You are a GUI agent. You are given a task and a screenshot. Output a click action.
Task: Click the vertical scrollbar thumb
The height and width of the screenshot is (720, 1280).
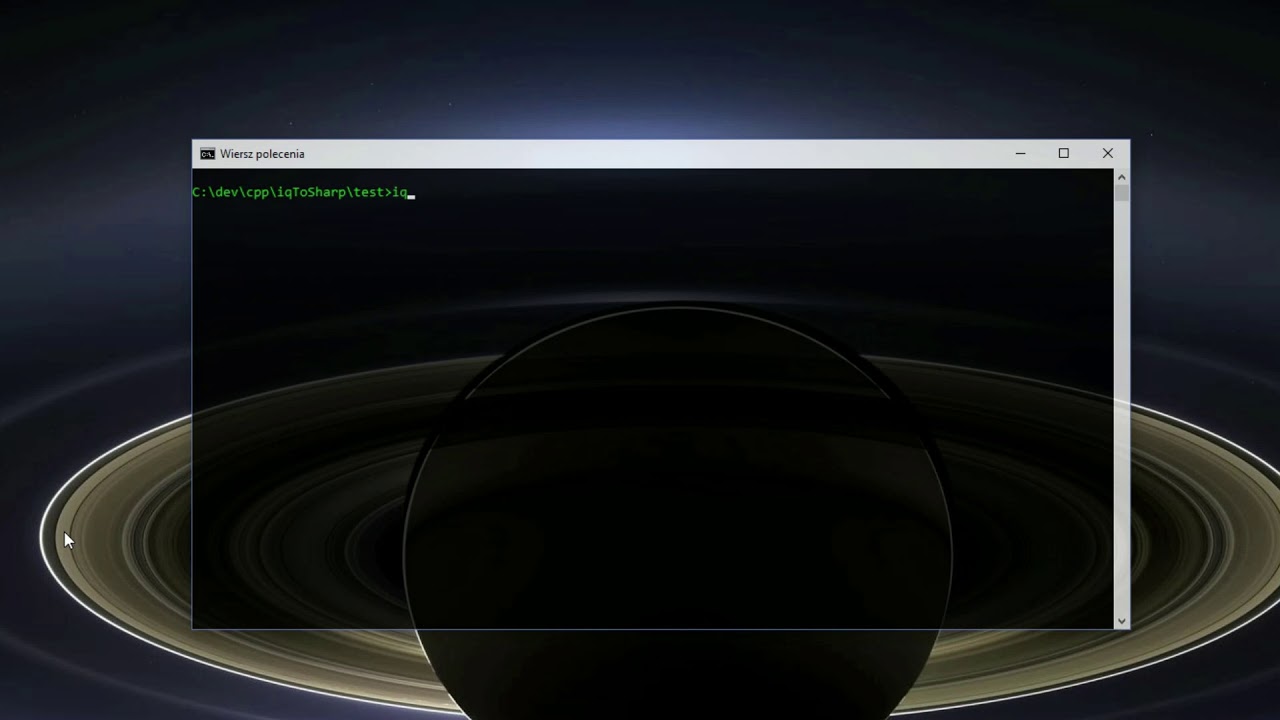pyautogui.click(x=1121, y=192)
